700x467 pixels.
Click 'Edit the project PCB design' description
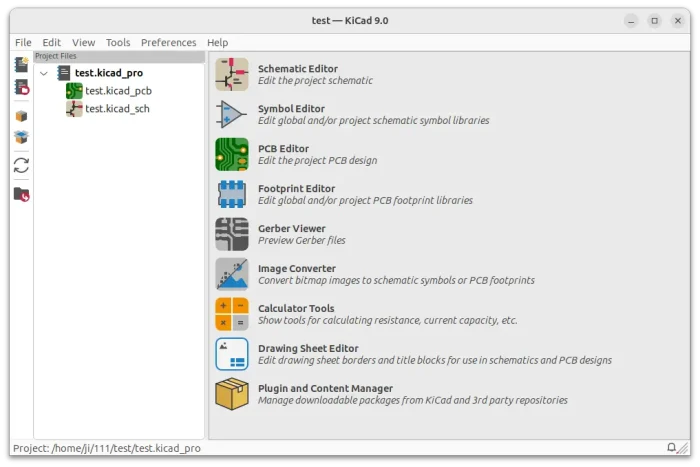click(x=317, y=161)
